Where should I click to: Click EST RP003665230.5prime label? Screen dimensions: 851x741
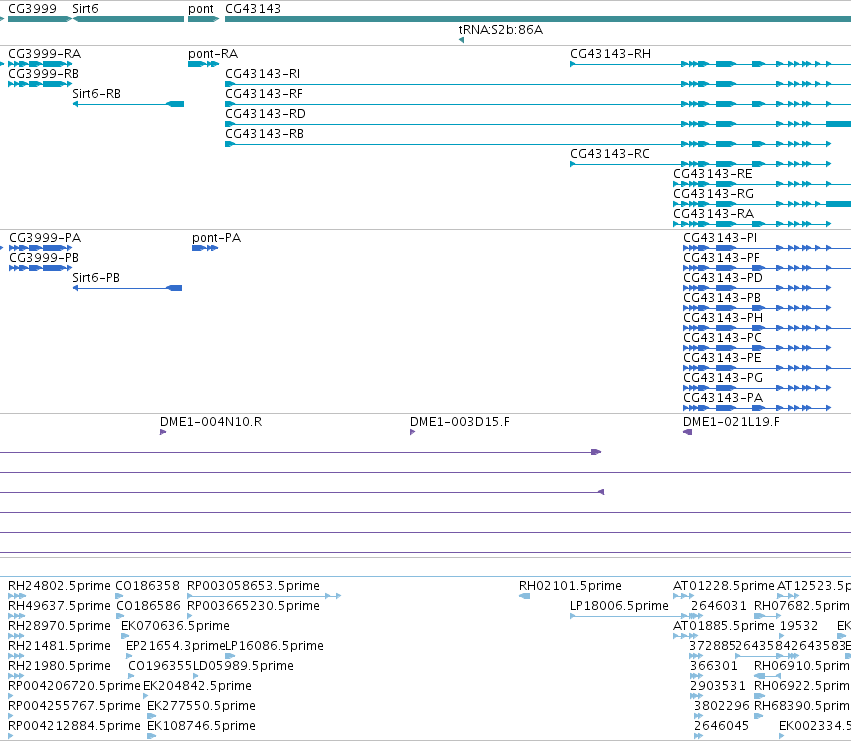[253, 606]
